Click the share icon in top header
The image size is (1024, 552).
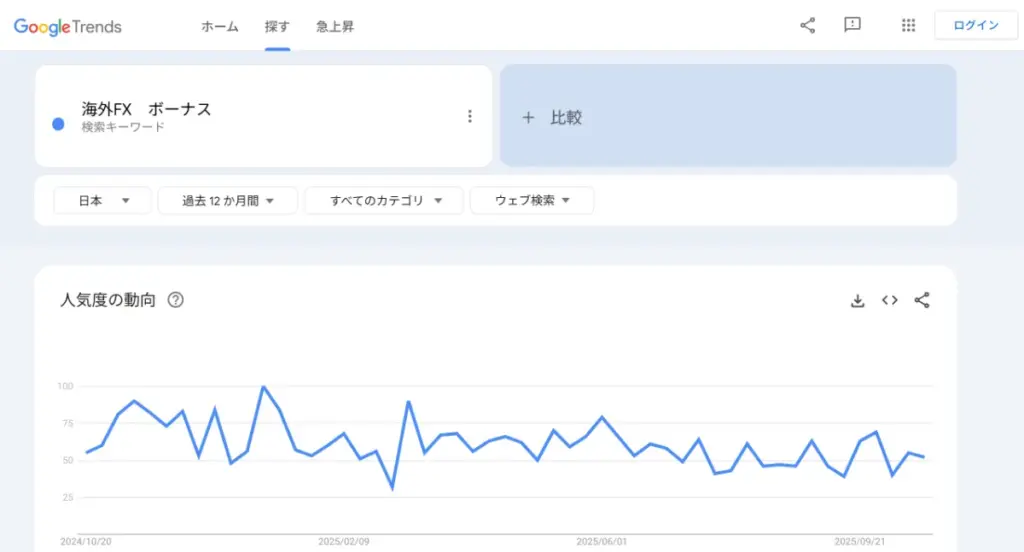tap(808, 26)
